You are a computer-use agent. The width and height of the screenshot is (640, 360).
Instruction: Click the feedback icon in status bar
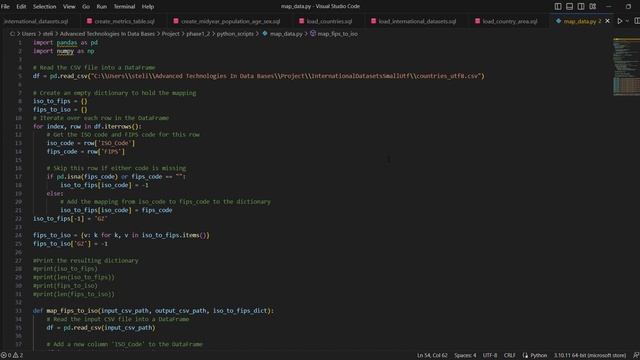click(x=636, y=356)
